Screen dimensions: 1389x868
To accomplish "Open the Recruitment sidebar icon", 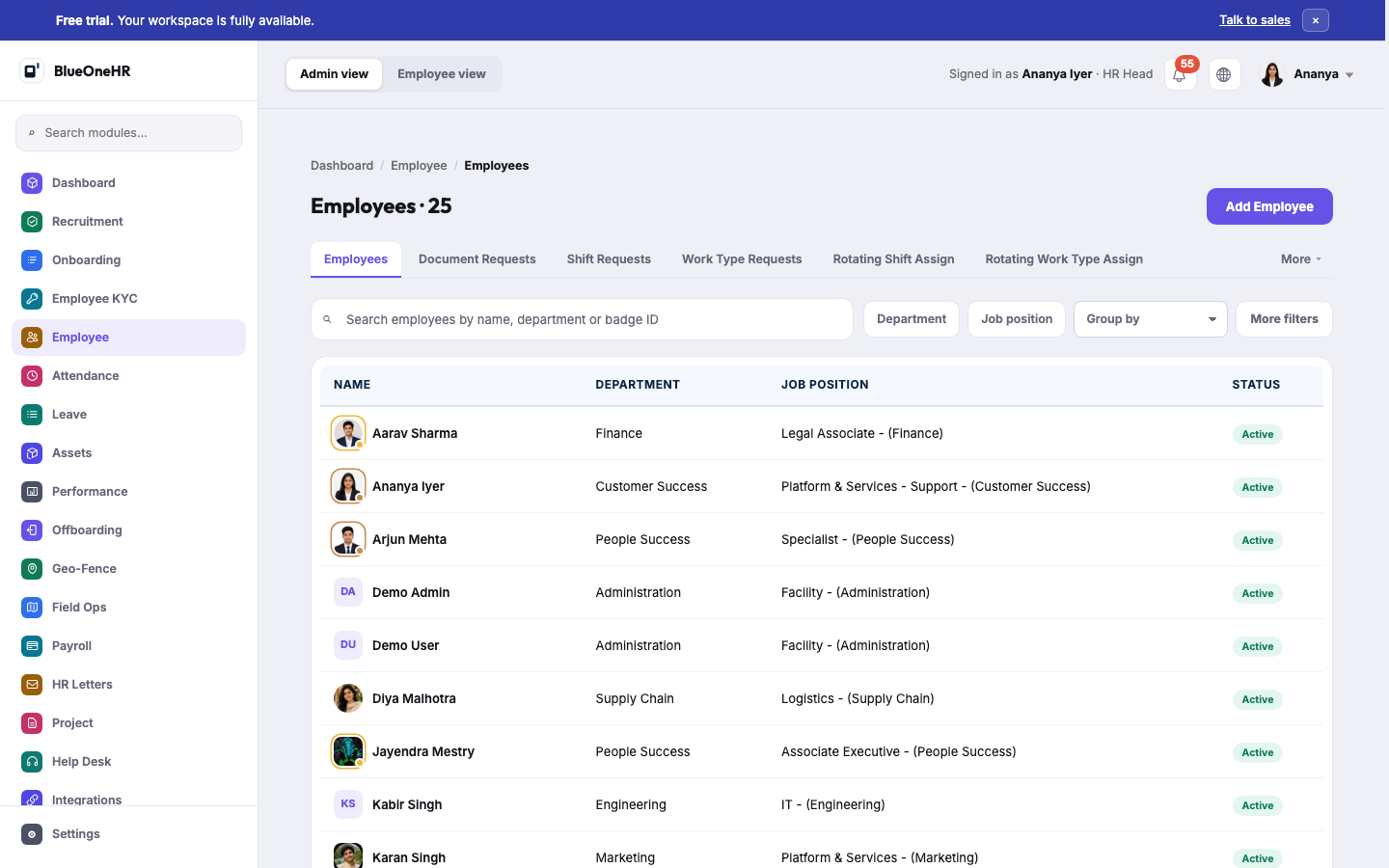I will 32,221.
